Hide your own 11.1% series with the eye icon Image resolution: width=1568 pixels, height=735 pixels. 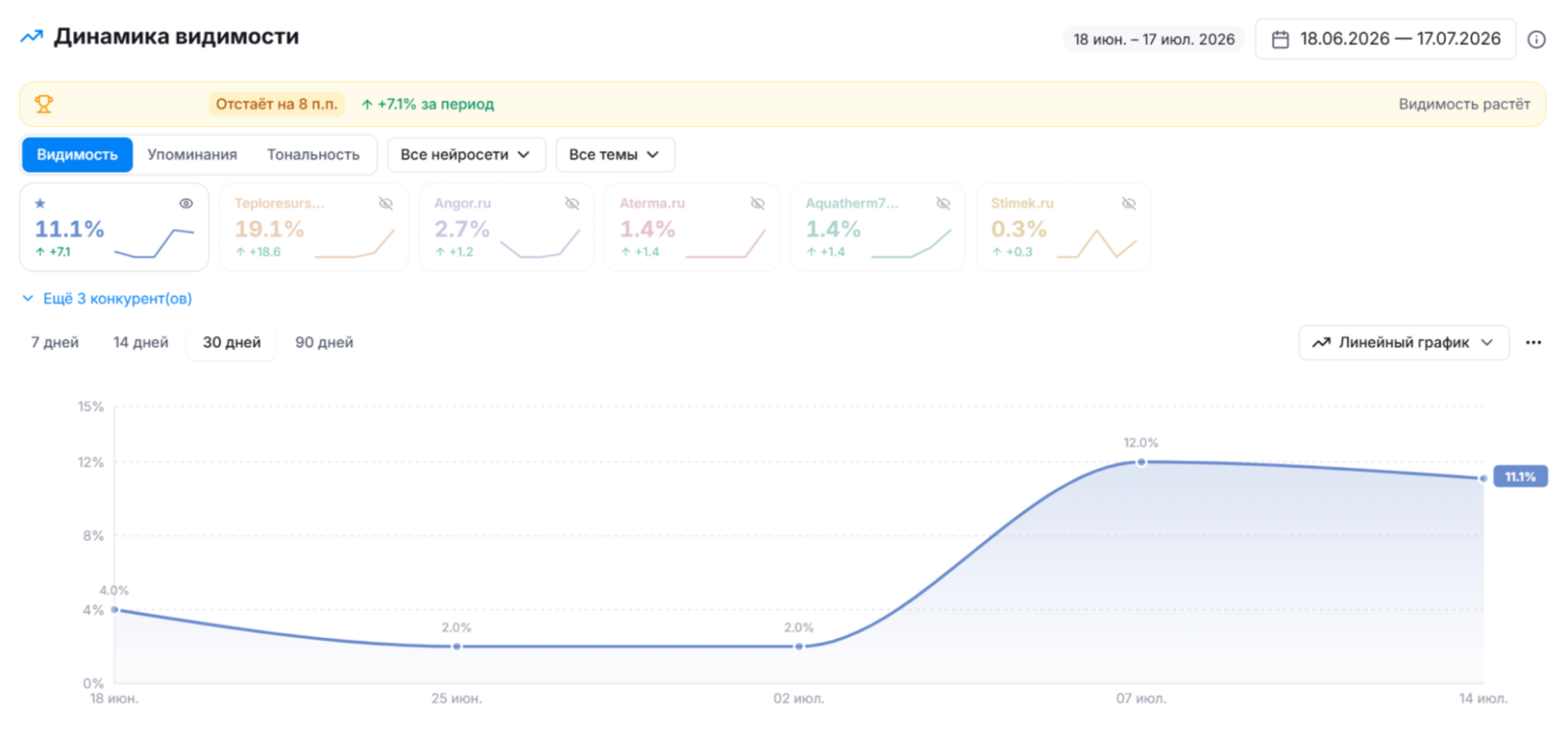click(187, 203)
